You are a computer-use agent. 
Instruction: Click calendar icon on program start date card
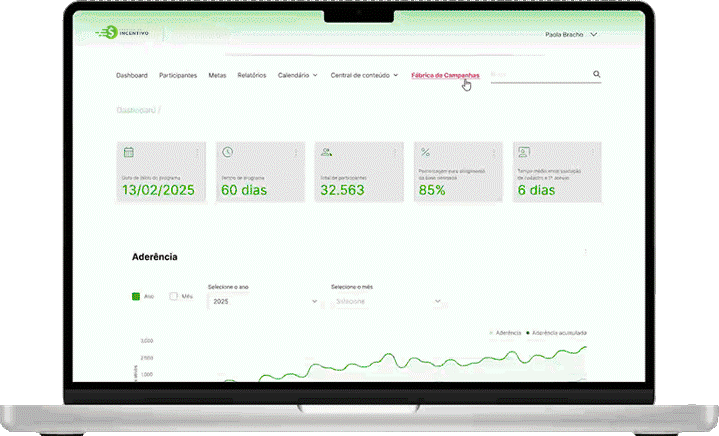(128, 152)
